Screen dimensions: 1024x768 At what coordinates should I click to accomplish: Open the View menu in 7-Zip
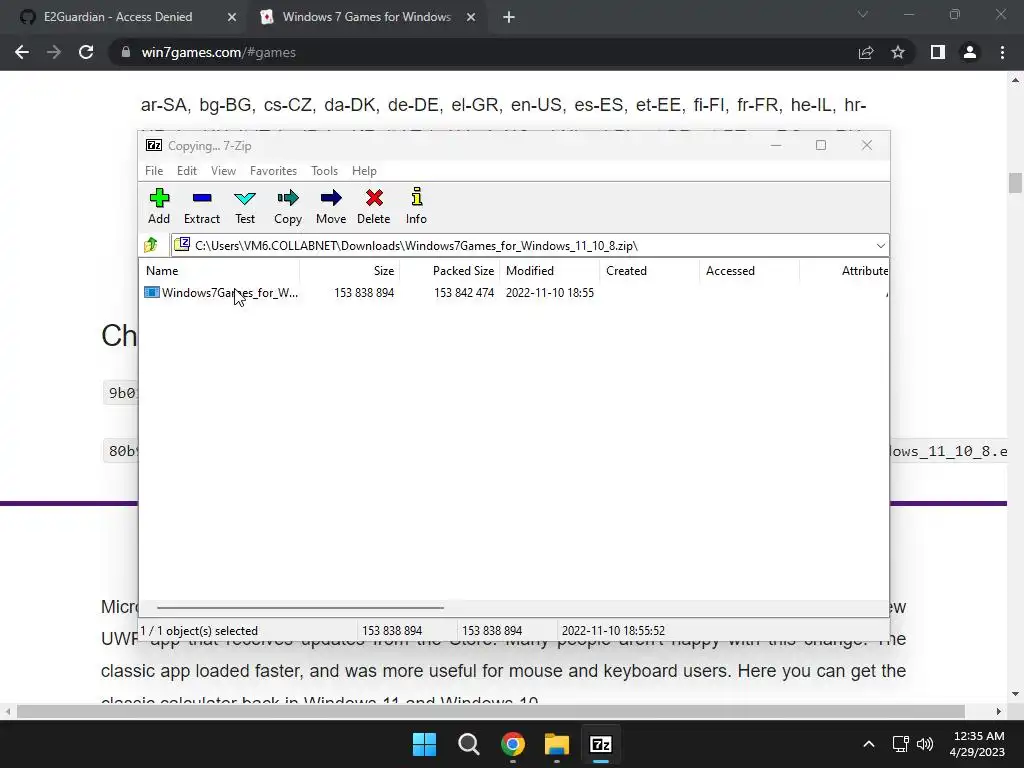tap(223, 170)
